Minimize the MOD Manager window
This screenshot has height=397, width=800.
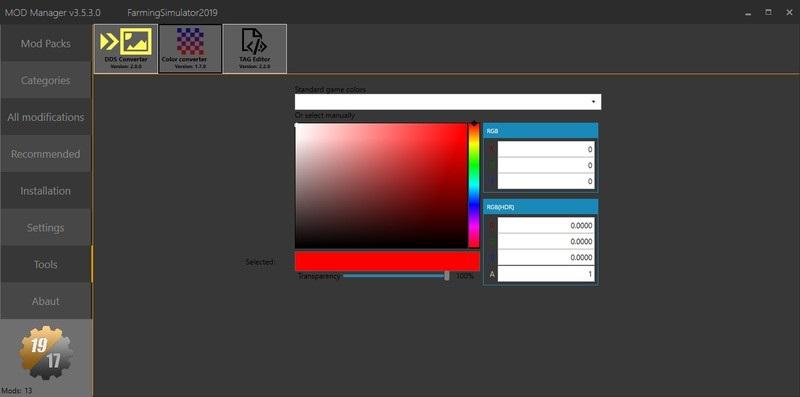(748, 13)
